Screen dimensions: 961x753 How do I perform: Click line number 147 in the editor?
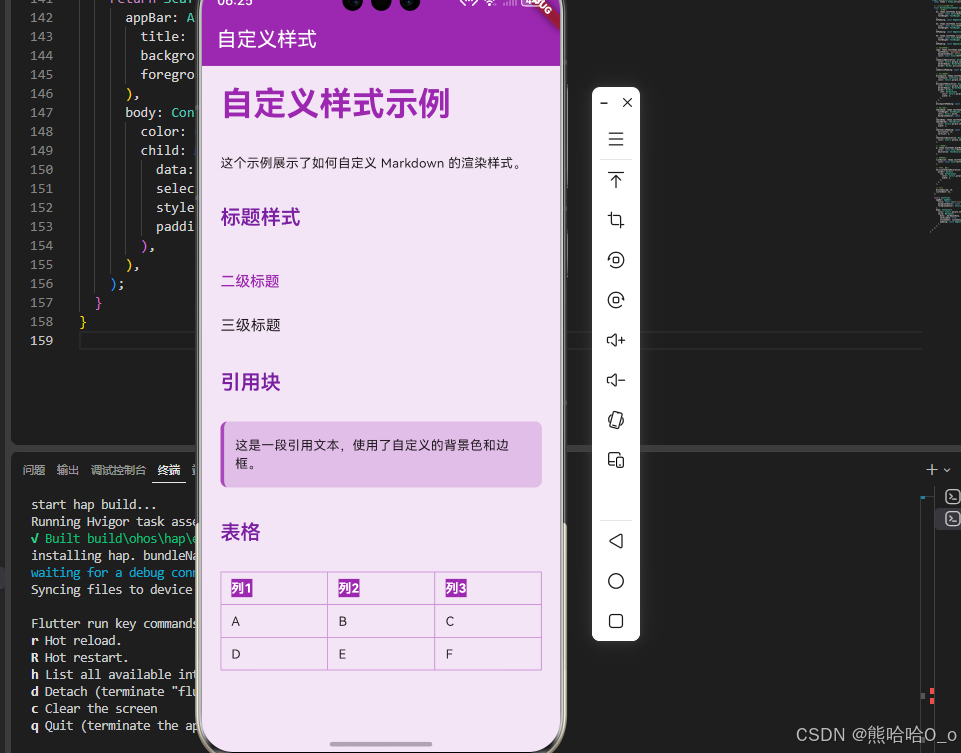[x=42, y=113]
